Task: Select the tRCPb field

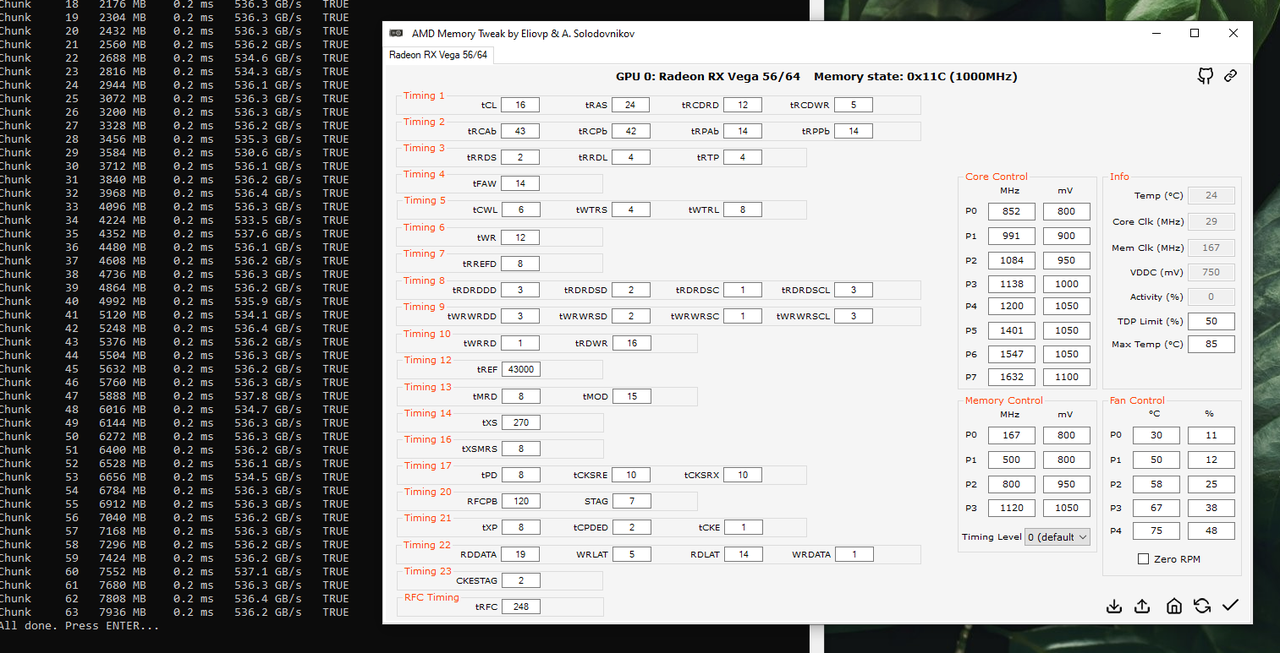Action: (630, 131)
